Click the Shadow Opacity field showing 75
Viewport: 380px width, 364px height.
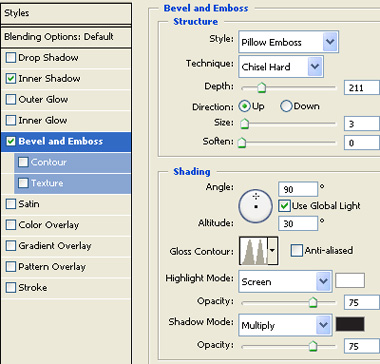coord(362,347)
